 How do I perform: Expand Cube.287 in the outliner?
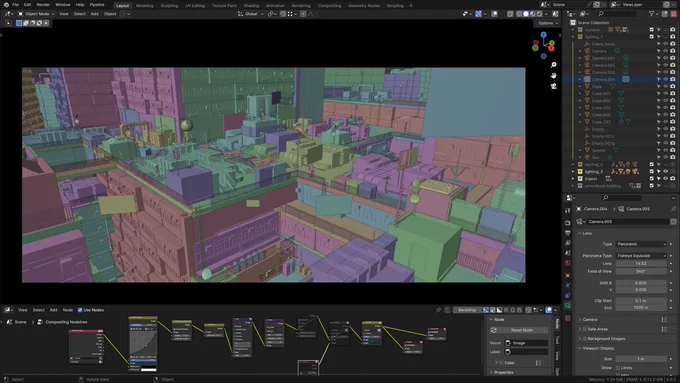[580, 122]
